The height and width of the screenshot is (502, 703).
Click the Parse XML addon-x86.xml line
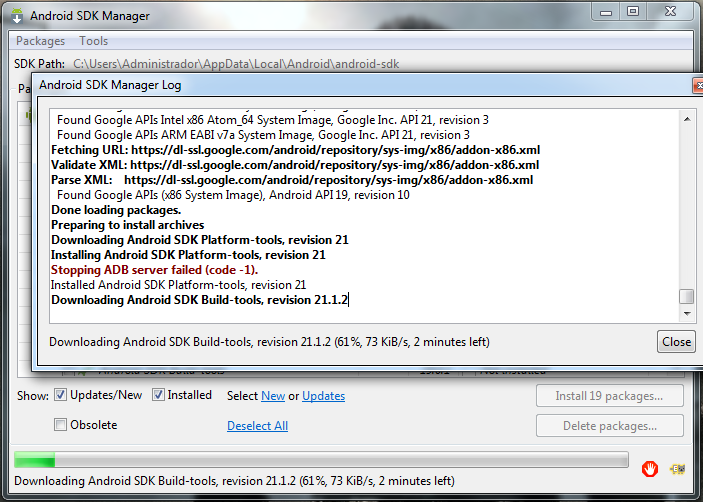pyautogui.click(x=292, y=180)
